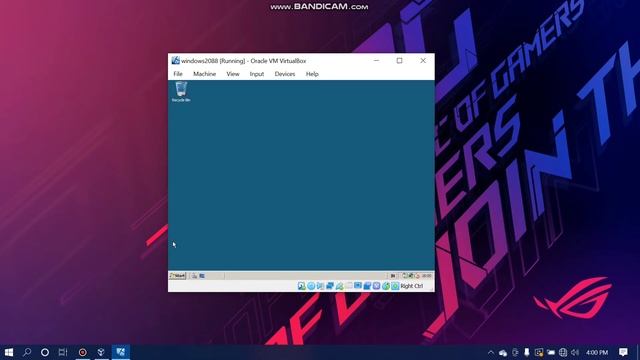Click the Right Ctrl host key label
The image size is (640, 360).
(x=412, y=286)
